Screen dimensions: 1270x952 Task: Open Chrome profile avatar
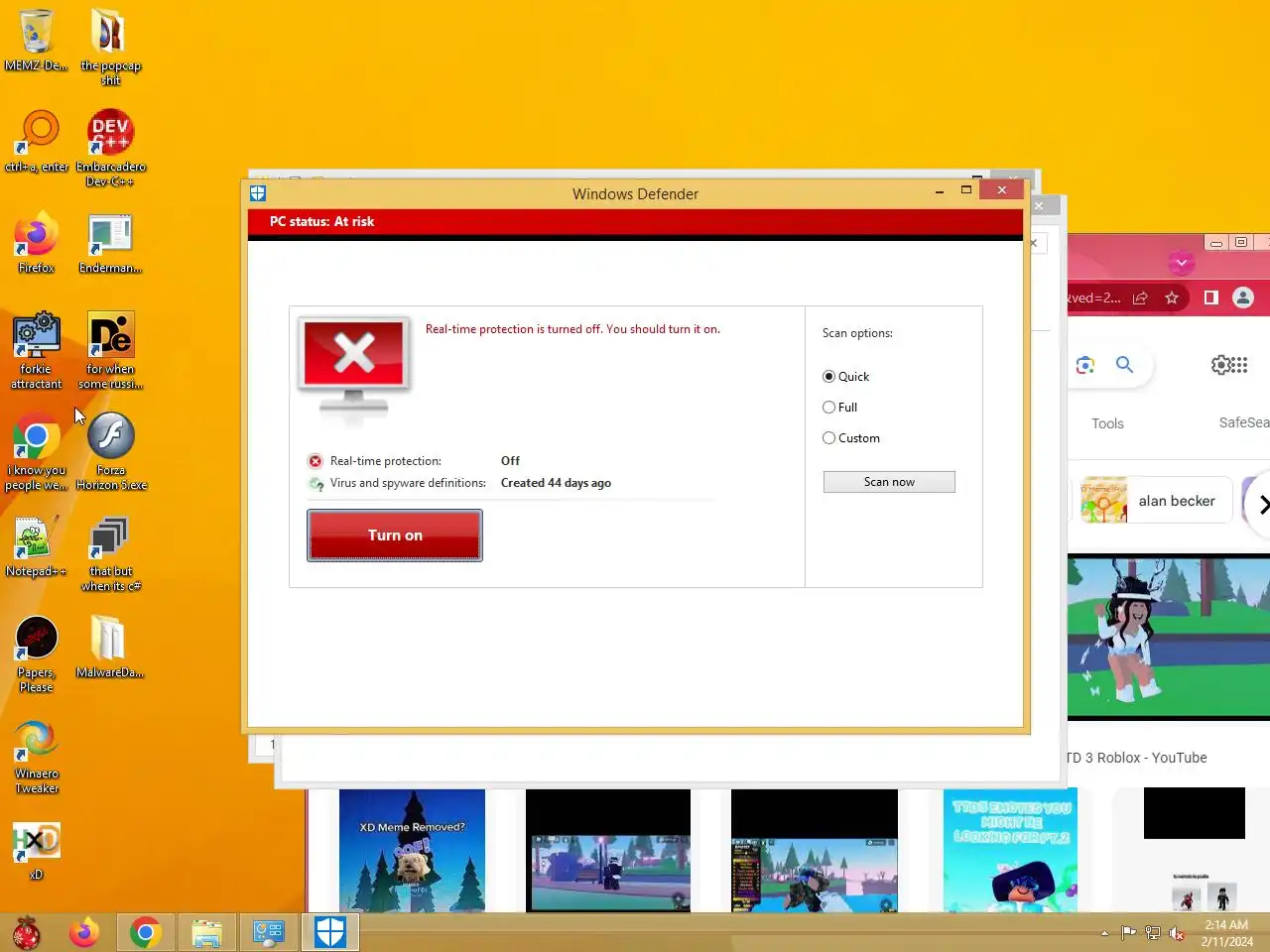tap(1242, 297)
